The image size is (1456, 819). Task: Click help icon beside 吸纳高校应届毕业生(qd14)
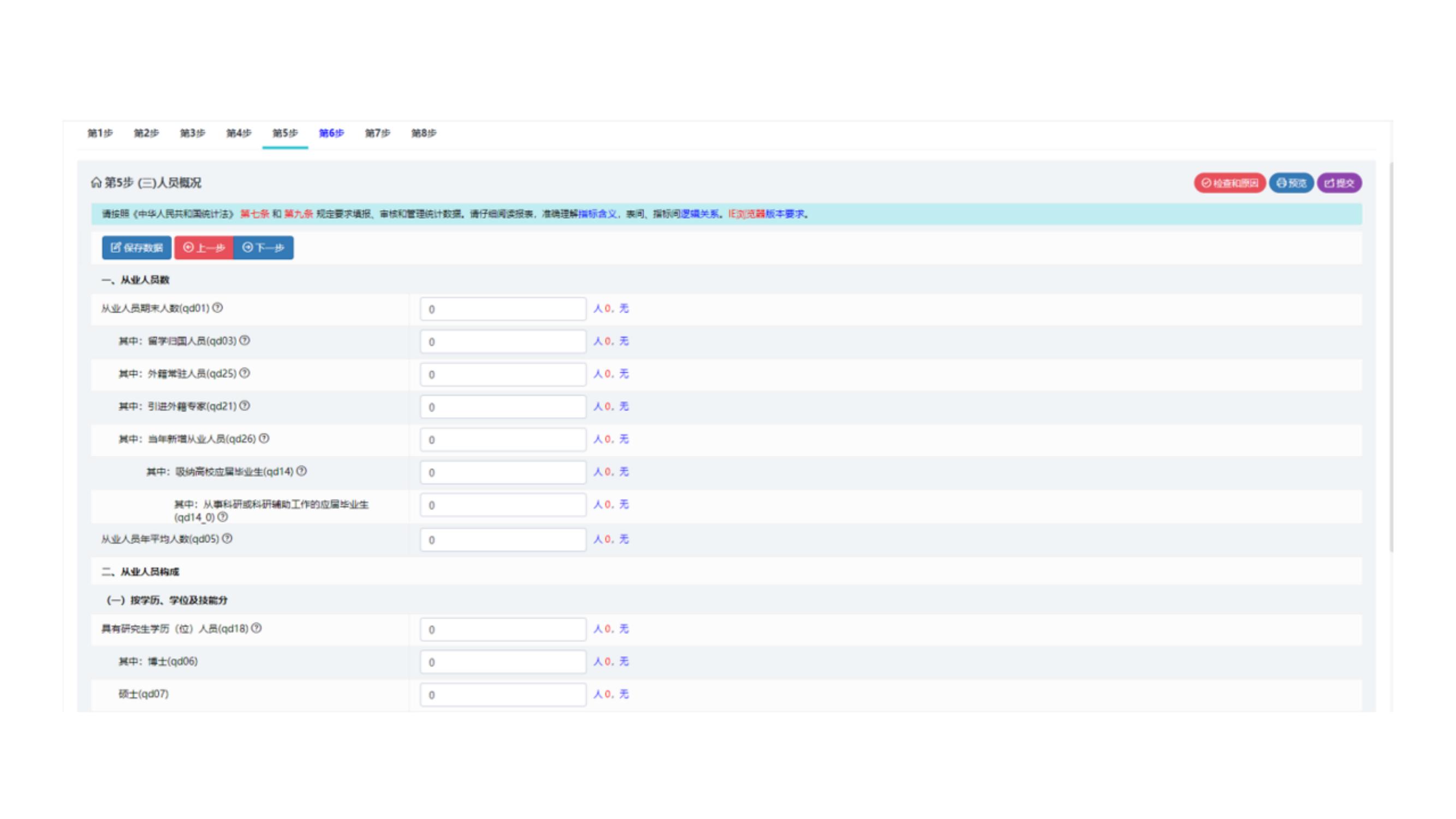(302, 471)
